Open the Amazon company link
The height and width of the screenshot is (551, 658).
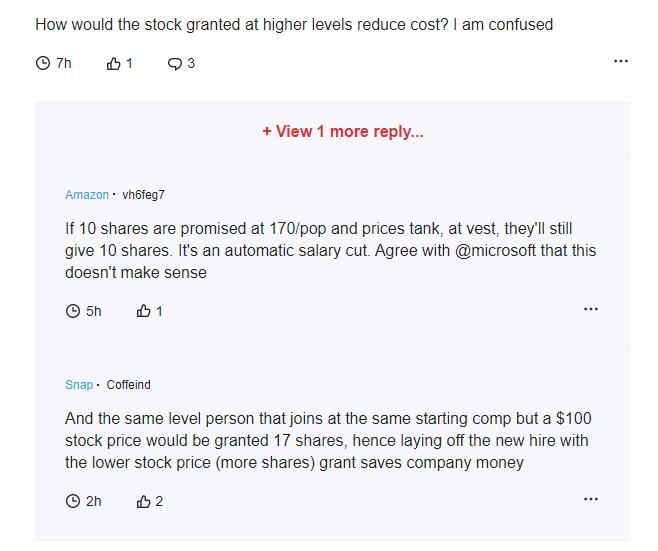[87, 195]
